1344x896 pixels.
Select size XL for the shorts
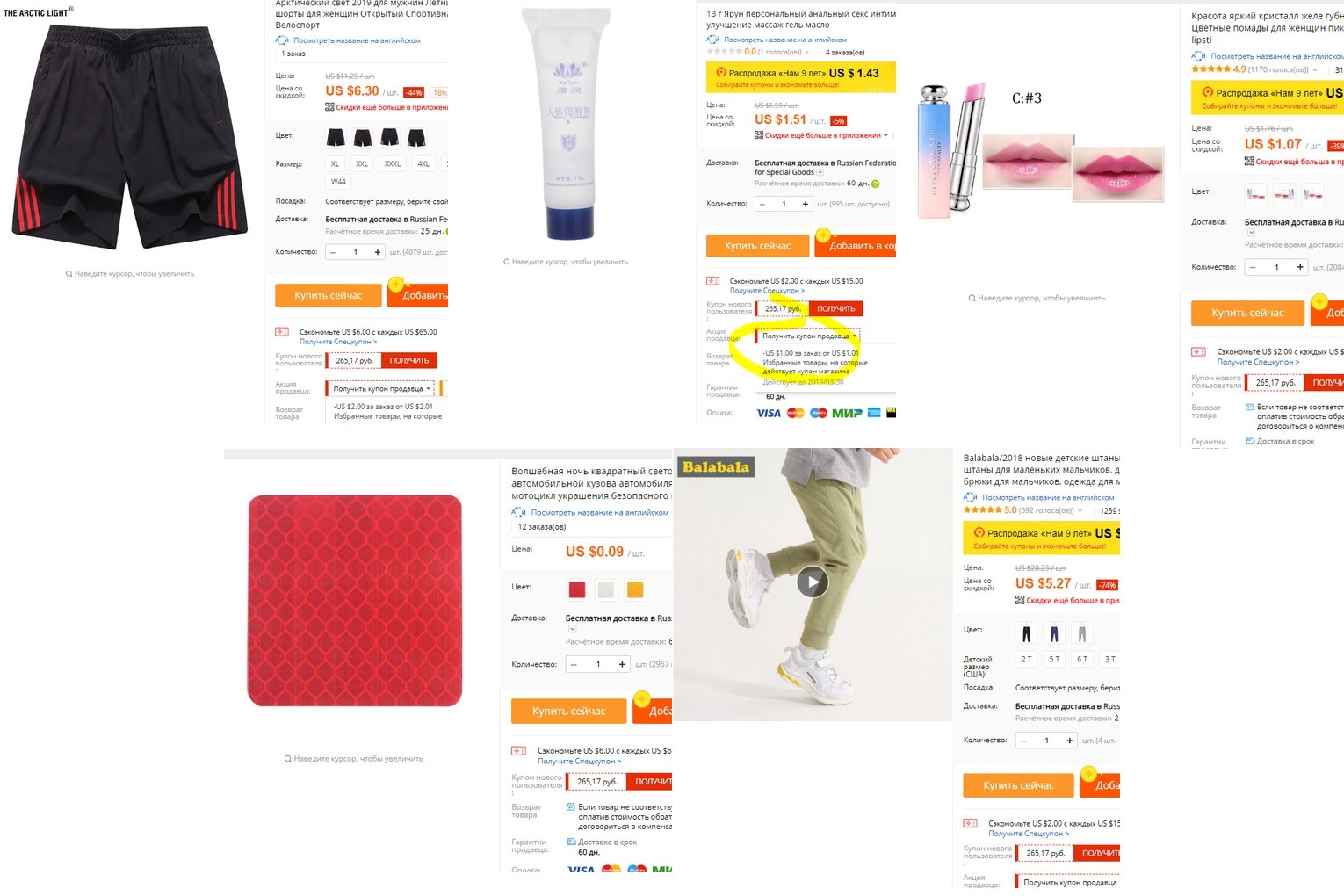click(x=335, y=163)
